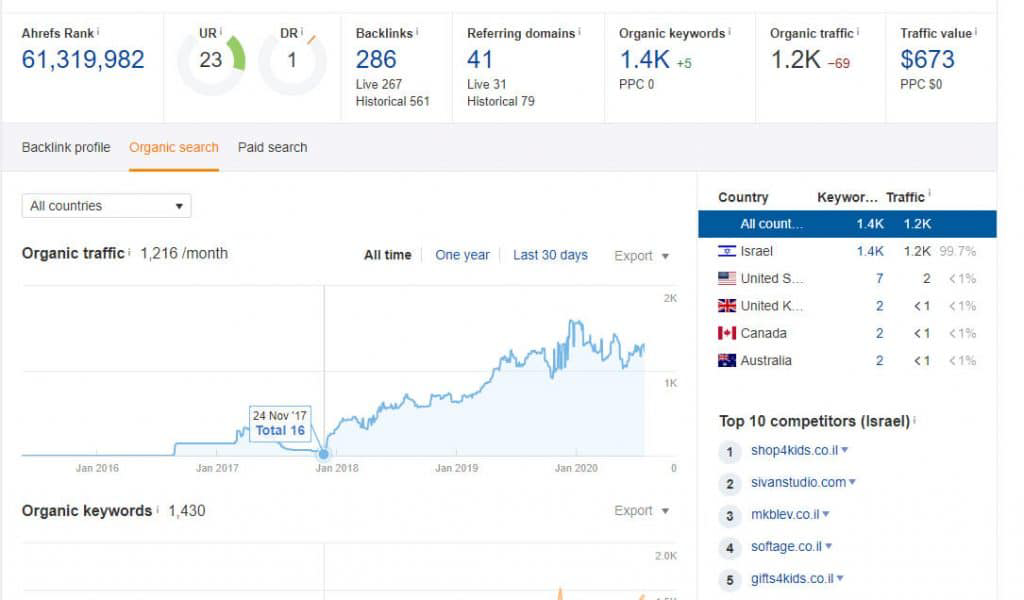Switch the chart range to One year
This screenshot has width=1024, height=600.
[462, 255]
